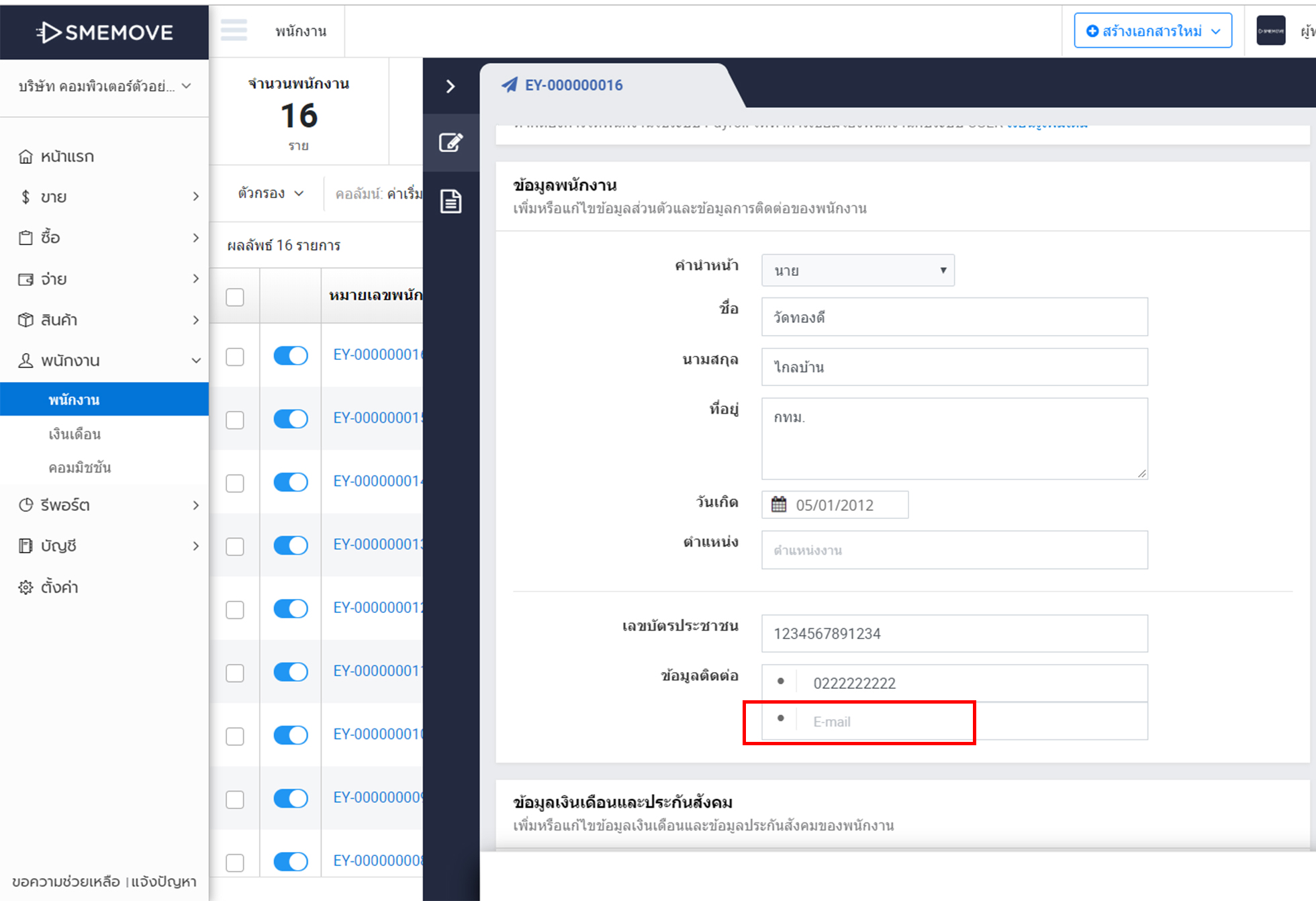Viewport: 1316px width, 901px height.
Task: Click the สร้างเอกสารใหม่ button
Action: coord(1152,31)
